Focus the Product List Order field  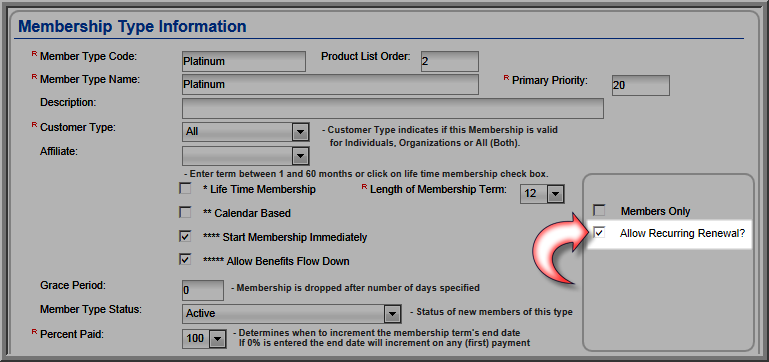tap(450, 61)
